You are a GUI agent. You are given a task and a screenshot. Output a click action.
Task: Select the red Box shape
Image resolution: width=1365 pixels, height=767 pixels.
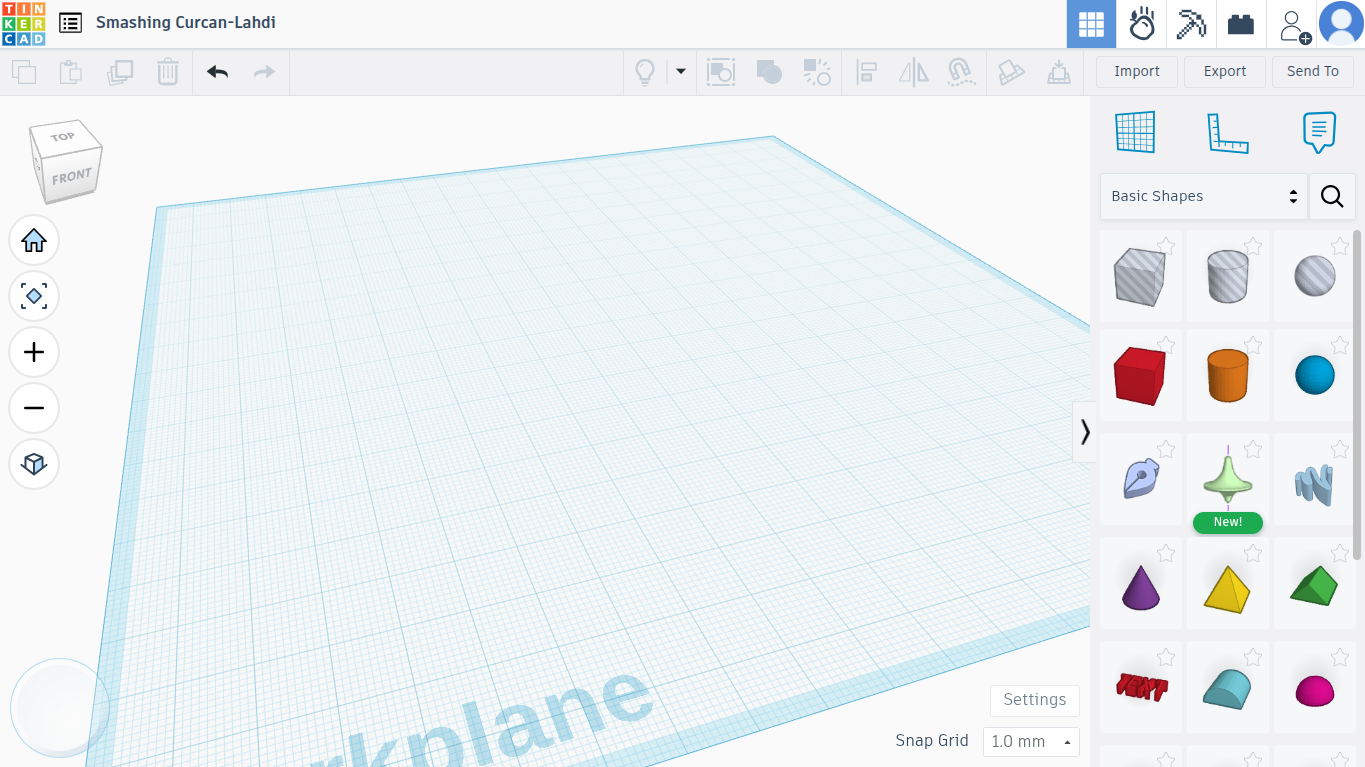[x=1141, y=376]
